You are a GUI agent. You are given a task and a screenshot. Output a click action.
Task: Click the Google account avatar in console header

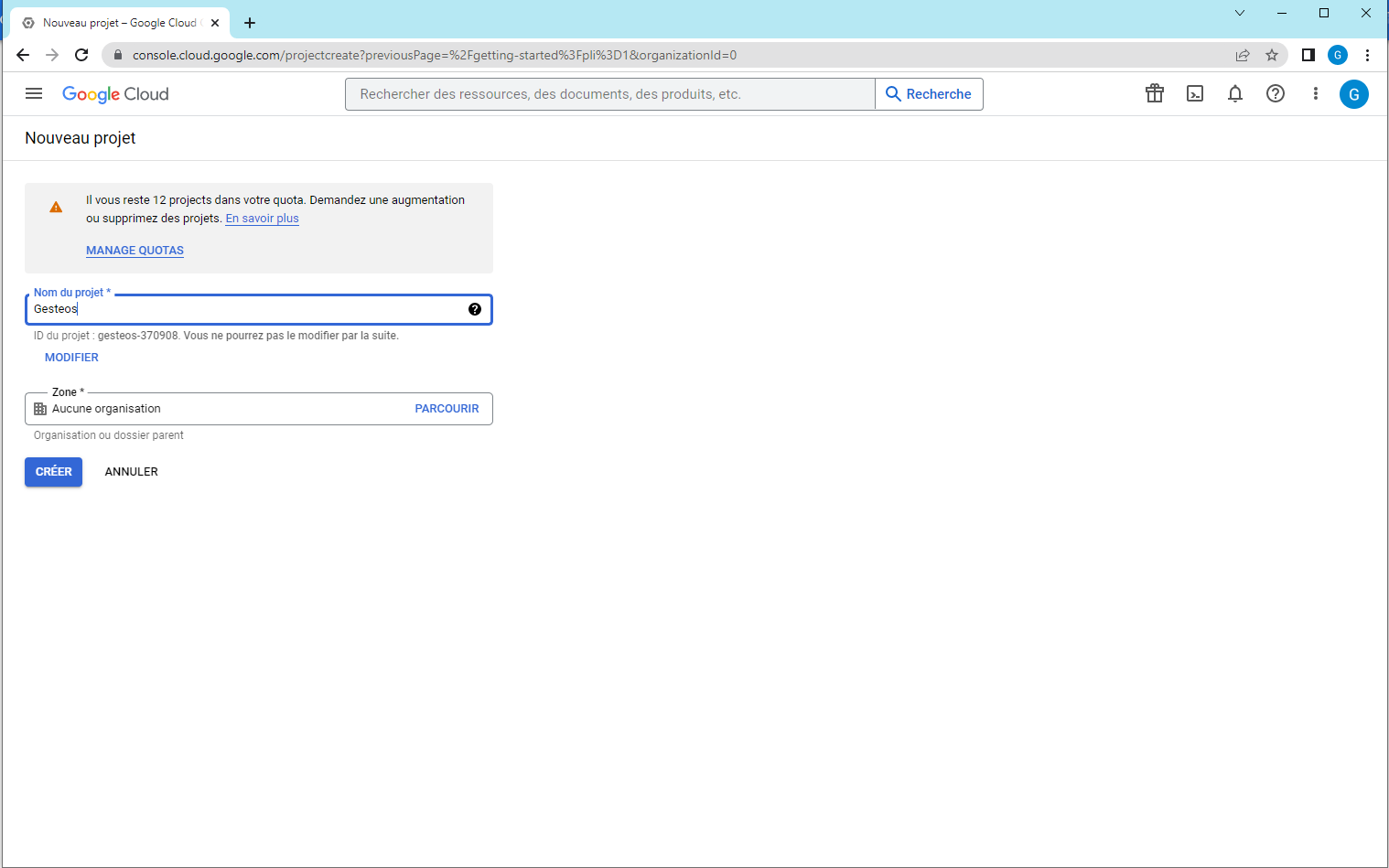[x=1353, y=94]
